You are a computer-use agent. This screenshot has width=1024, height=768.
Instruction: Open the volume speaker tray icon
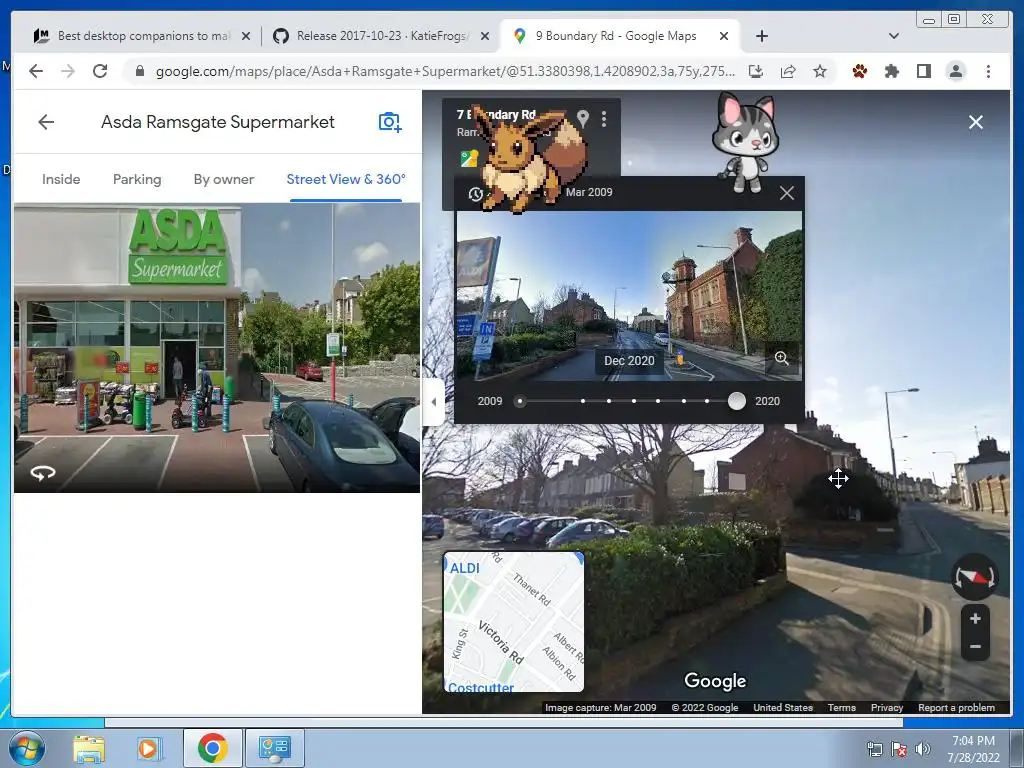point(923,749)
